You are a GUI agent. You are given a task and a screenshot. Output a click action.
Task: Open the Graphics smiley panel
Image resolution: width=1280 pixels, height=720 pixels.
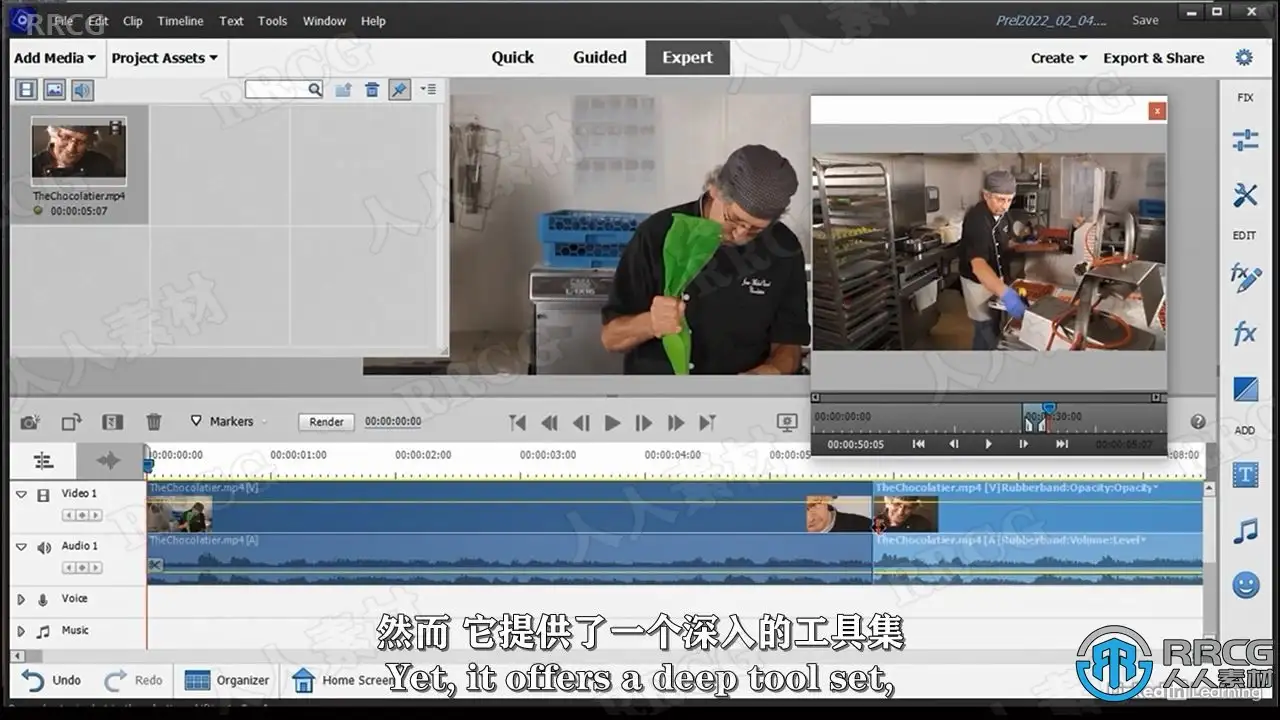click(x=1245, y=585)
